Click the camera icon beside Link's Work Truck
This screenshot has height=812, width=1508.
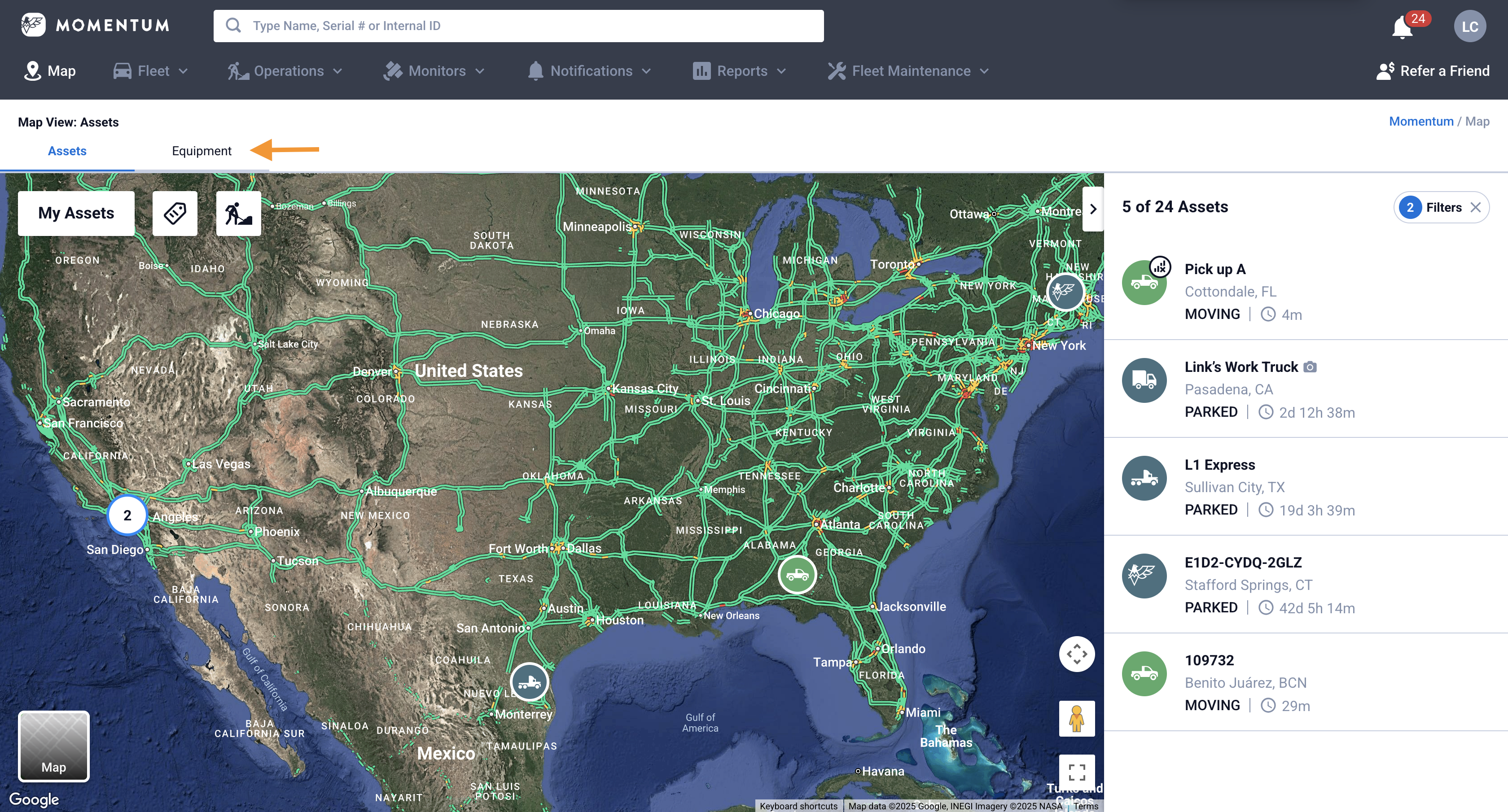click(1310, 367)
